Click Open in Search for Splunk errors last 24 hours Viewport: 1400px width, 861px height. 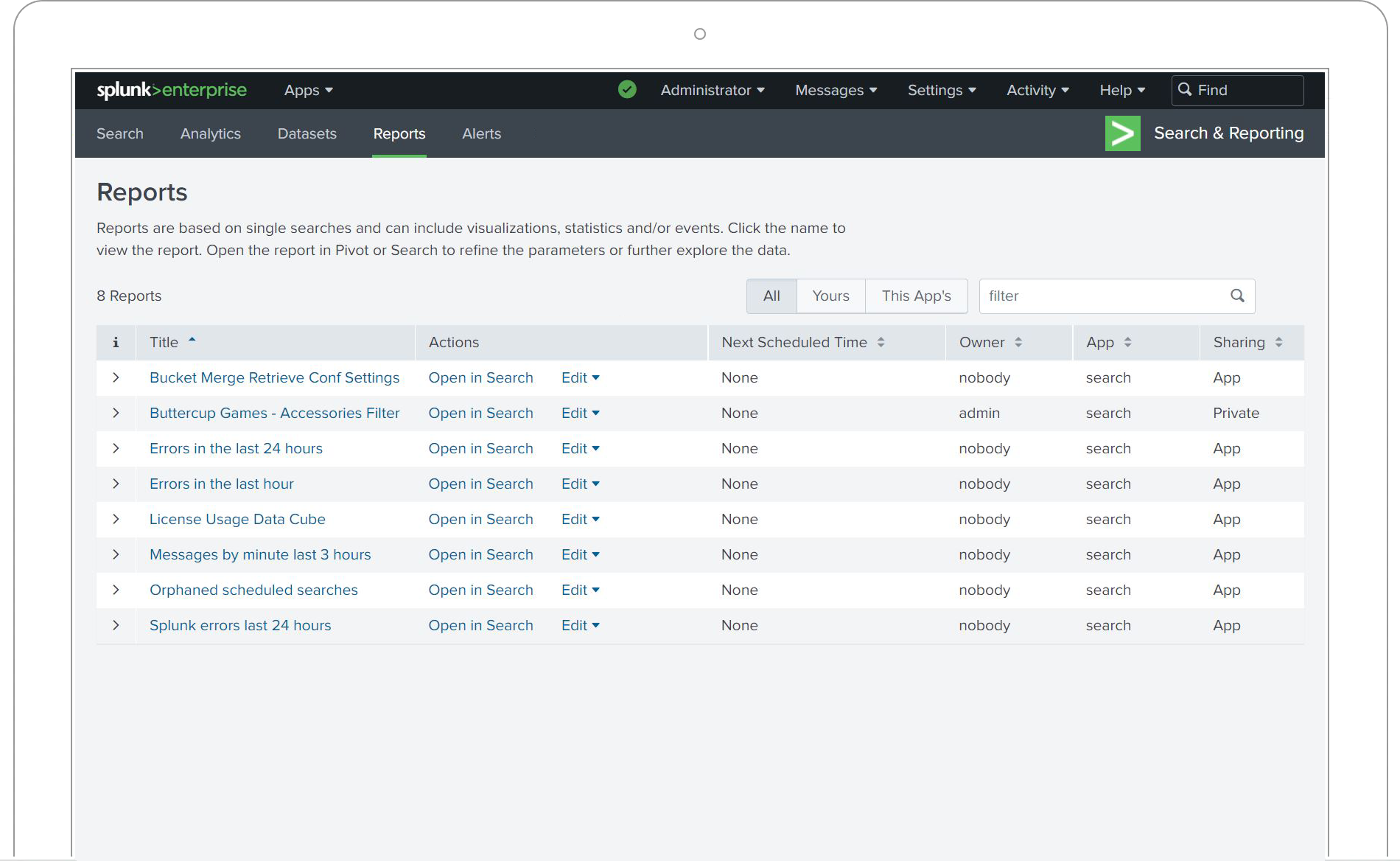pos(480,625)
